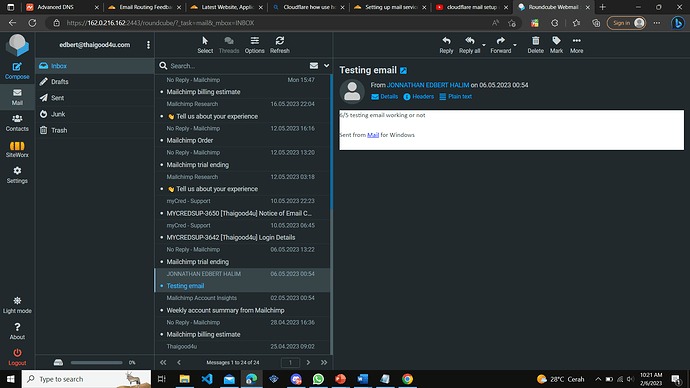
Task: Open a new browser tab
Action: pos(602,7)
